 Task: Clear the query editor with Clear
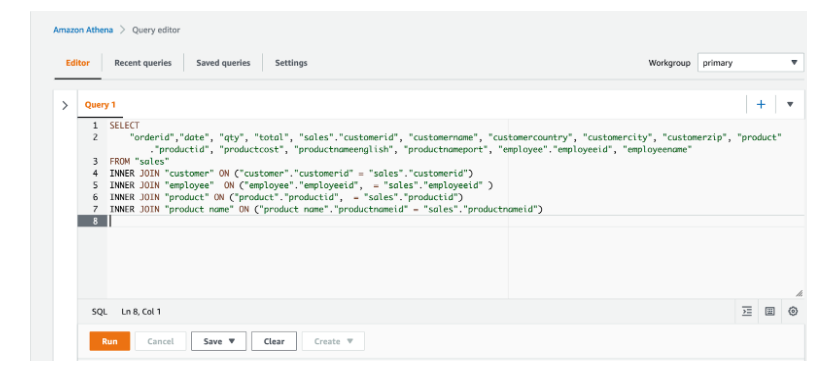click(274, 341)
